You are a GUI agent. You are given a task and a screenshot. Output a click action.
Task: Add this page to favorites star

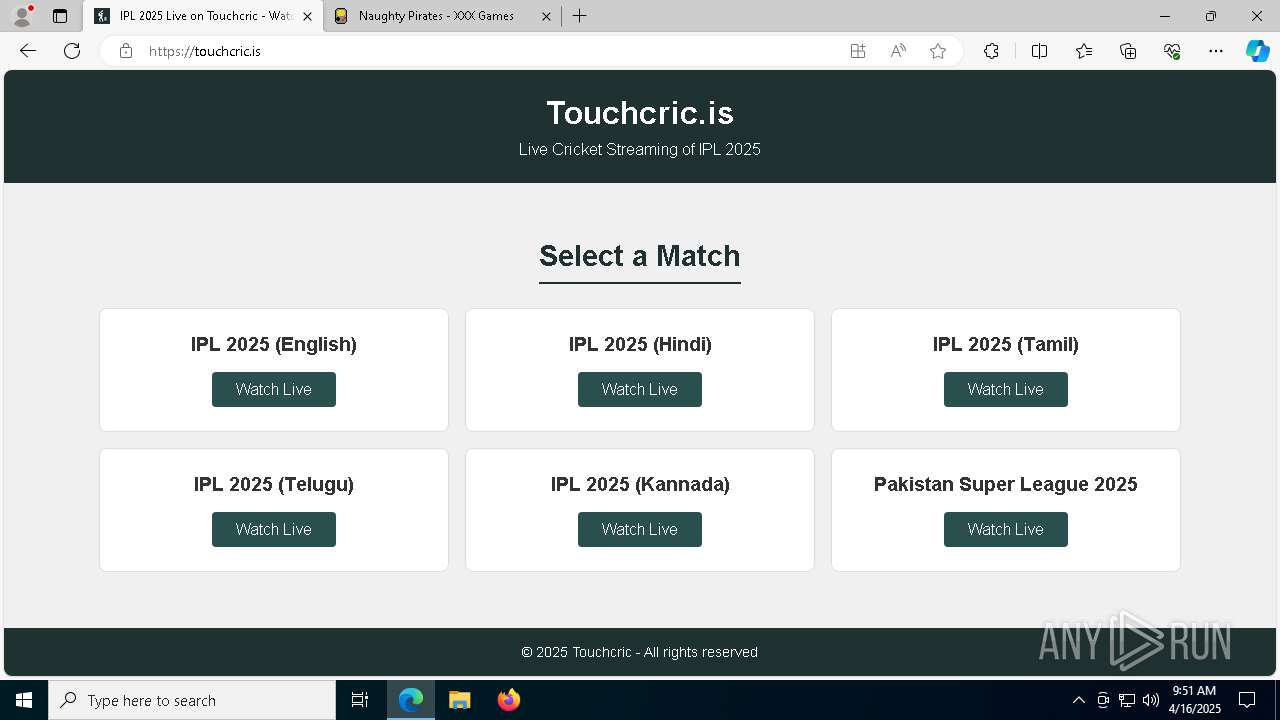click(938, 51)
